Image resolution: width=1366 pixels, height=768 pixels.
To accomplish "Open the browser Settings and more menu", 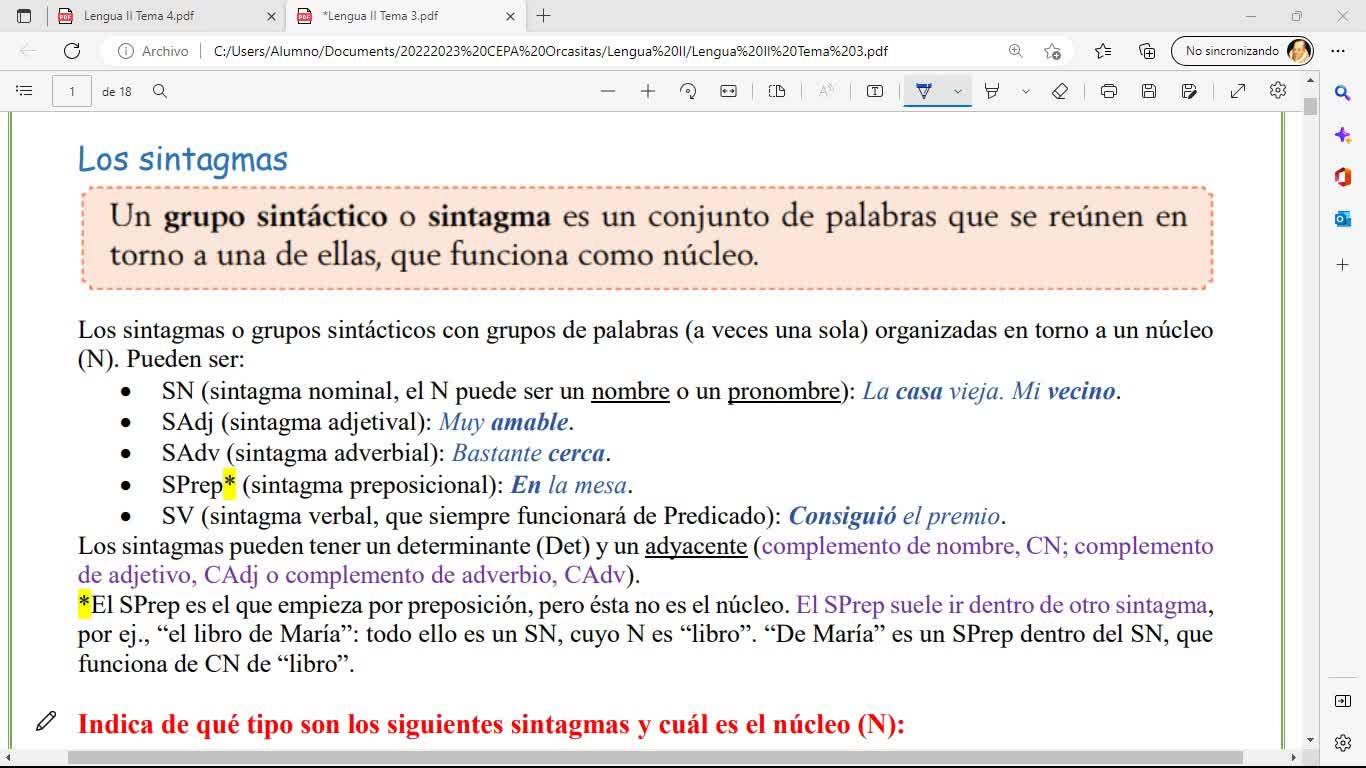I will point(1338,51).
